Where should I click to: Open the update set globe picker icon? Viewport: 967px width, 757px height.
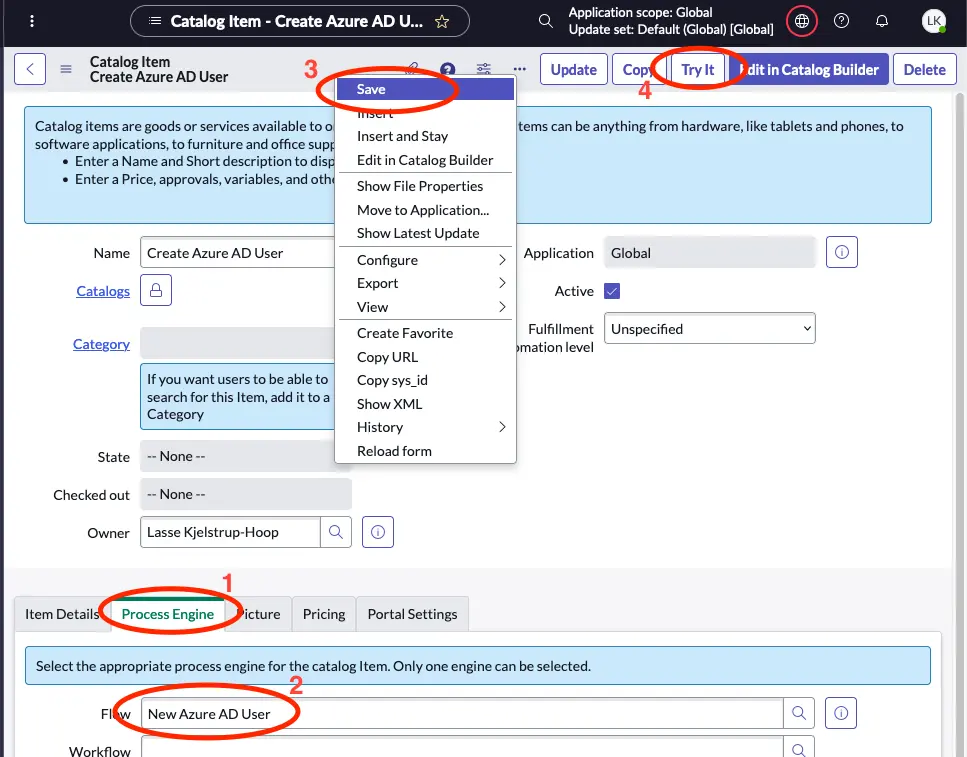tap(801, 20)
